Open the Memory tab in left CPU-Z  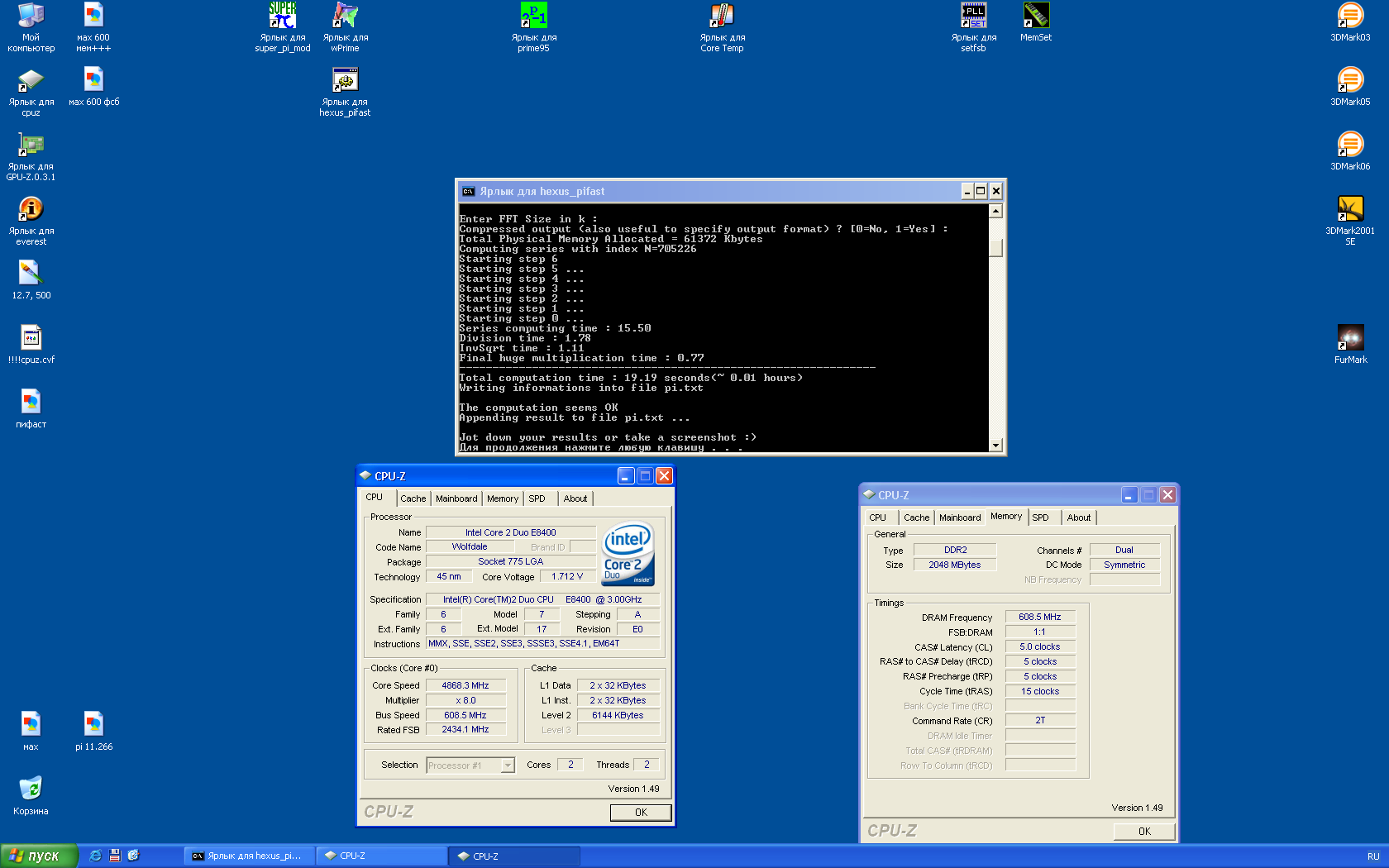503,498
